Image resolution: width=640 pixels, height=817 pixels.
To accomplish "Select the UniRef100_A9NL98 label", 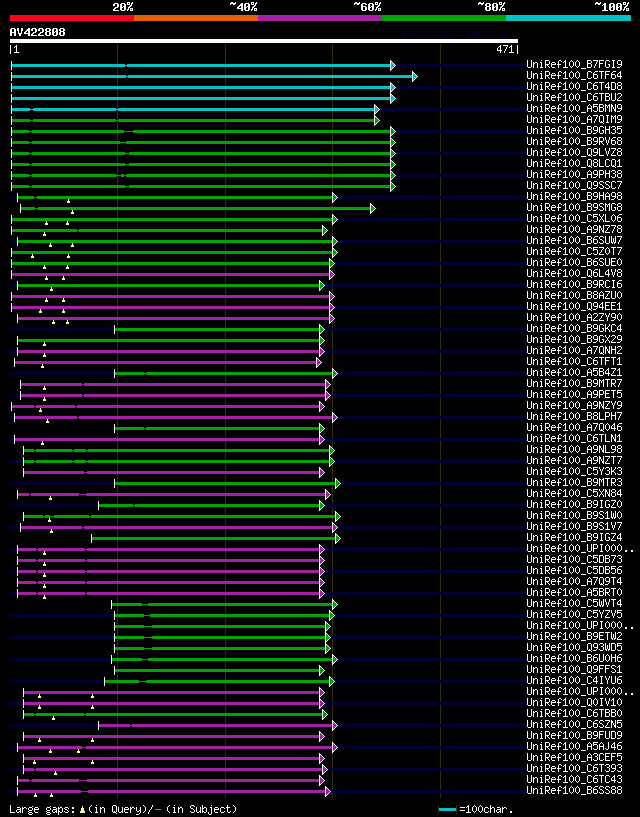I will (x=574, y=449).
